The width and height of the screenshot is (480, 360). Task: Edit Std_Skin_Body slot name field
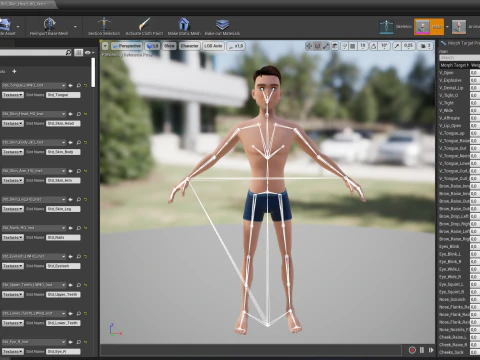click(x=63, y=152)
